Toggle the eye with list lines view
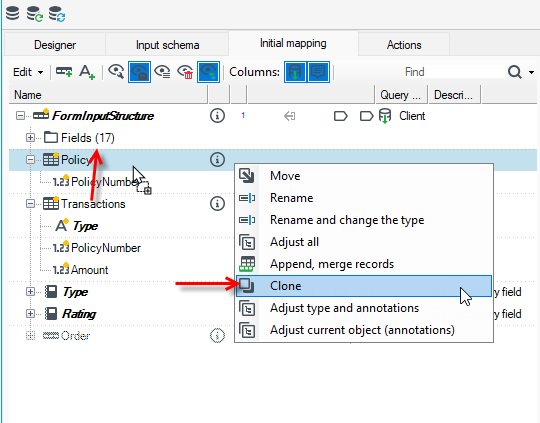Screen dimensions: 540x423 click(162, 72)
